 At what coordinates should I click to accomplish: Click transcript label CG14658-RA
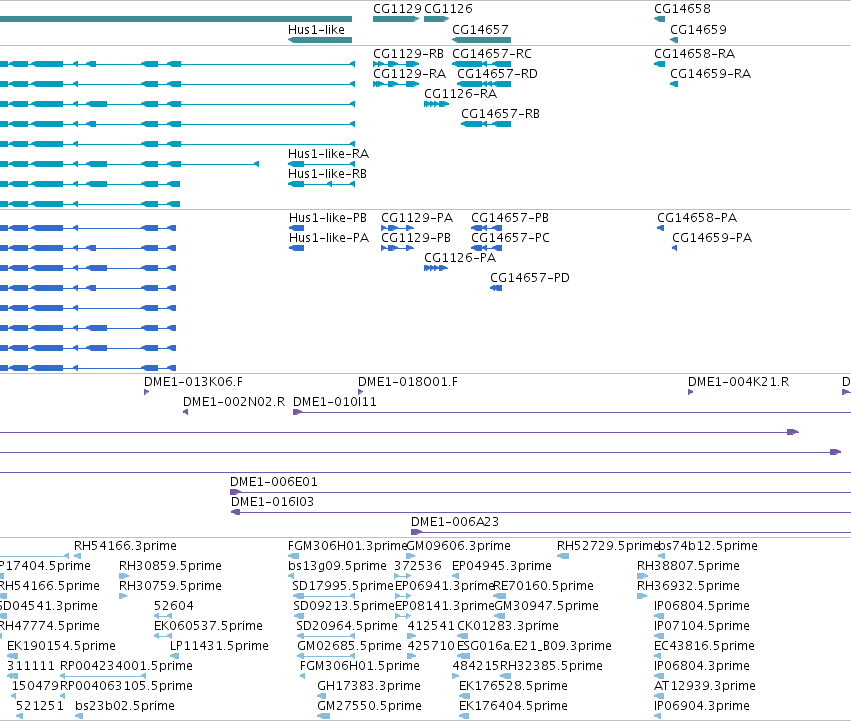coord(695,54)
